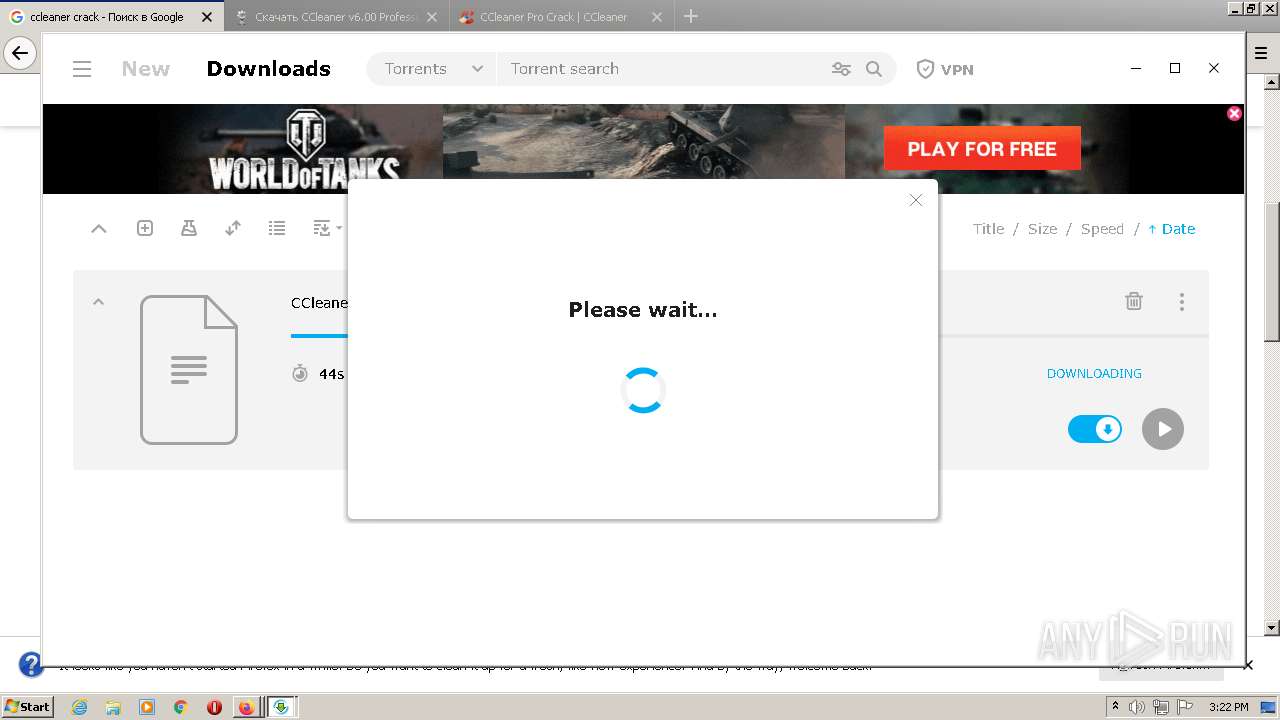Open the VPN shield option

click(x=945, y=69)
